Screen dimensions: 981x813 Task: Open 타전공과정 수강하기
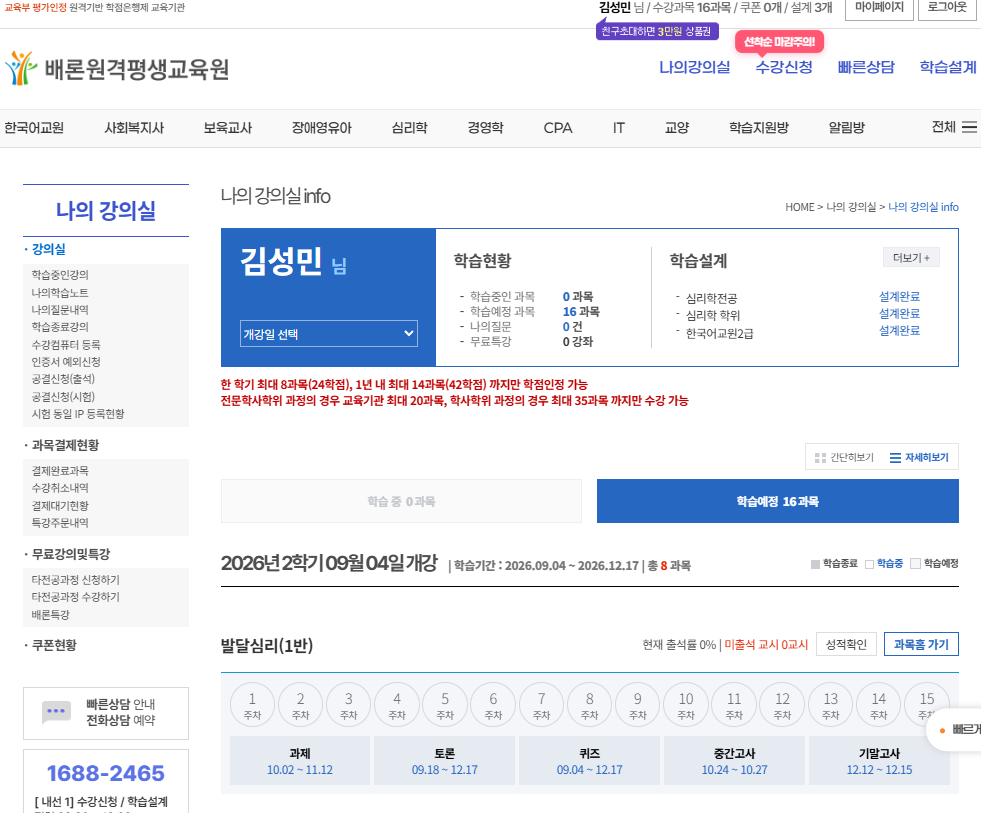tap(76, 597)
